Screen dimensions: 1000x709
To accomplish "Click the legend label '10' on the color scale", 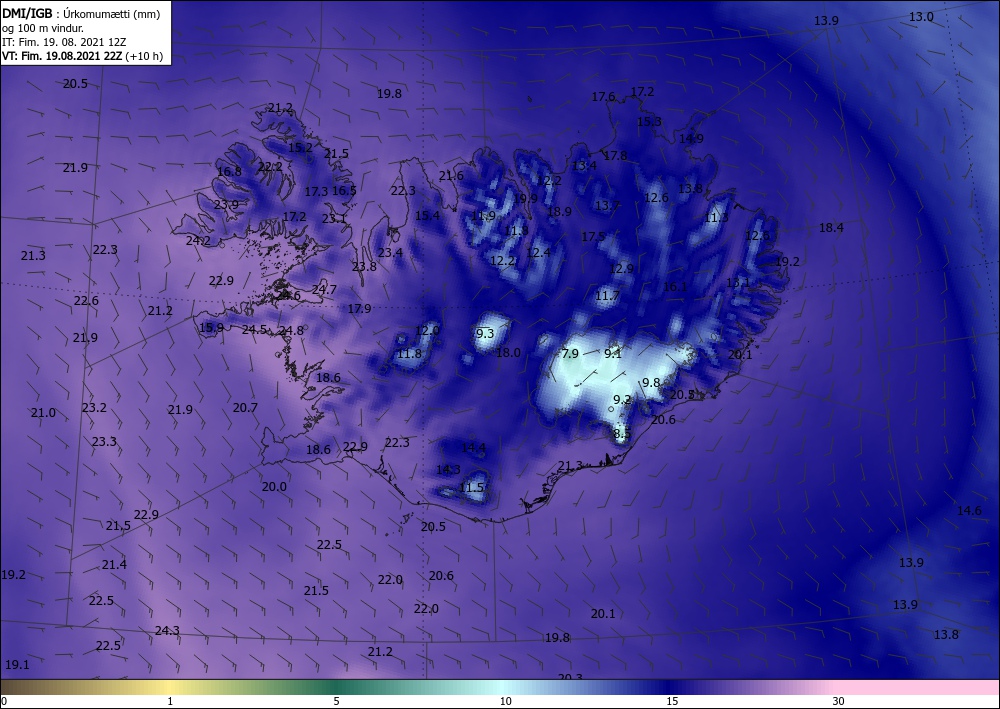I will (505, 701).
